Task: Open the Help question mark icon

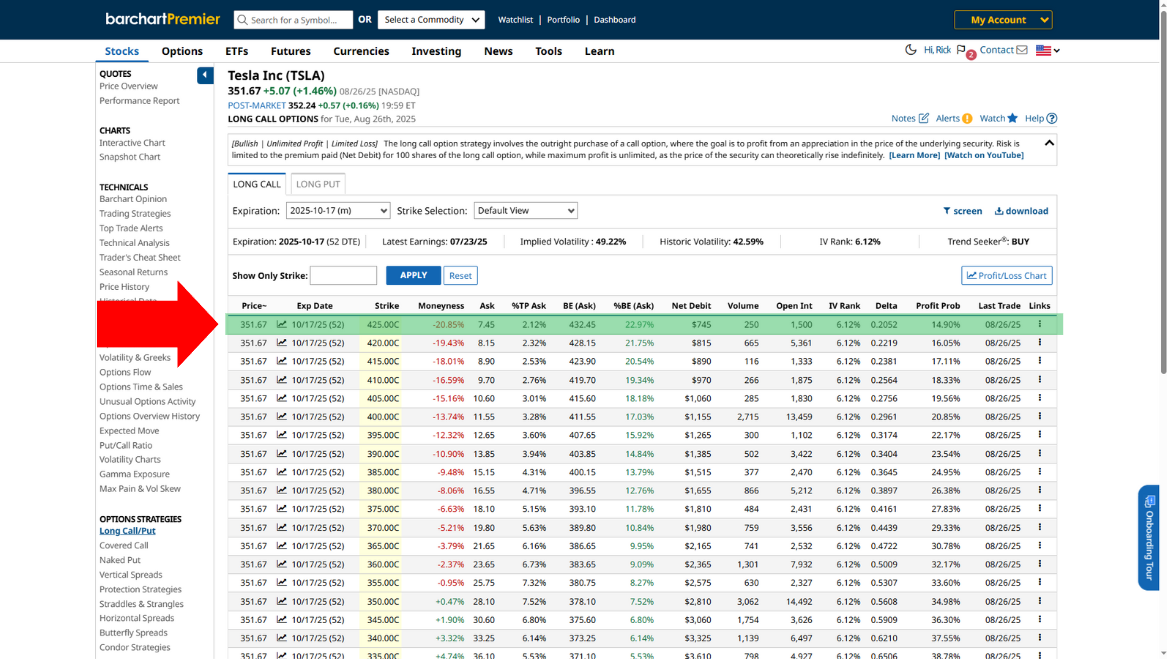Action: 1052,118
